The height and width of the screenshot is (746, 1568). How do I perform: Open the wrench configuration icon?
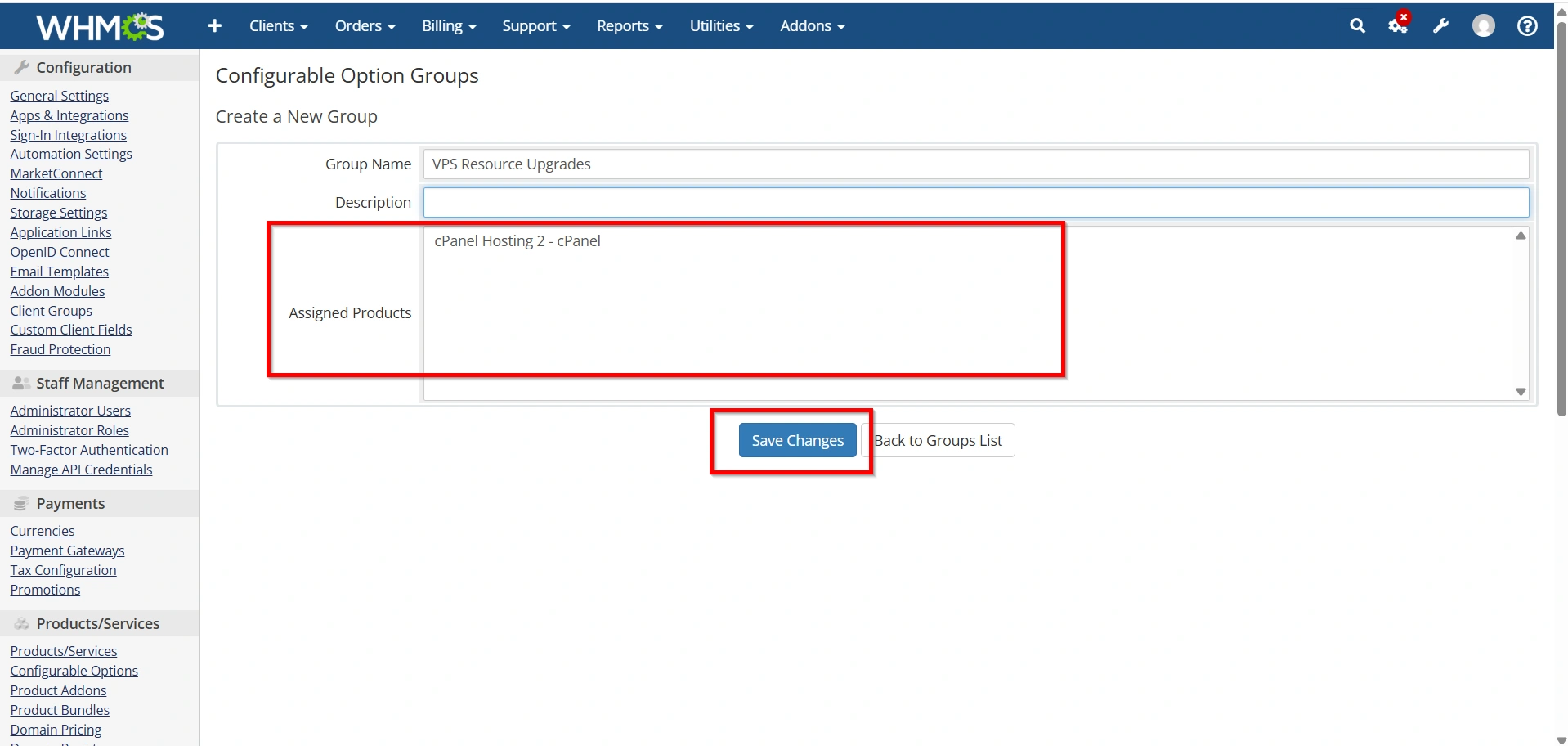pos(1440,26)
